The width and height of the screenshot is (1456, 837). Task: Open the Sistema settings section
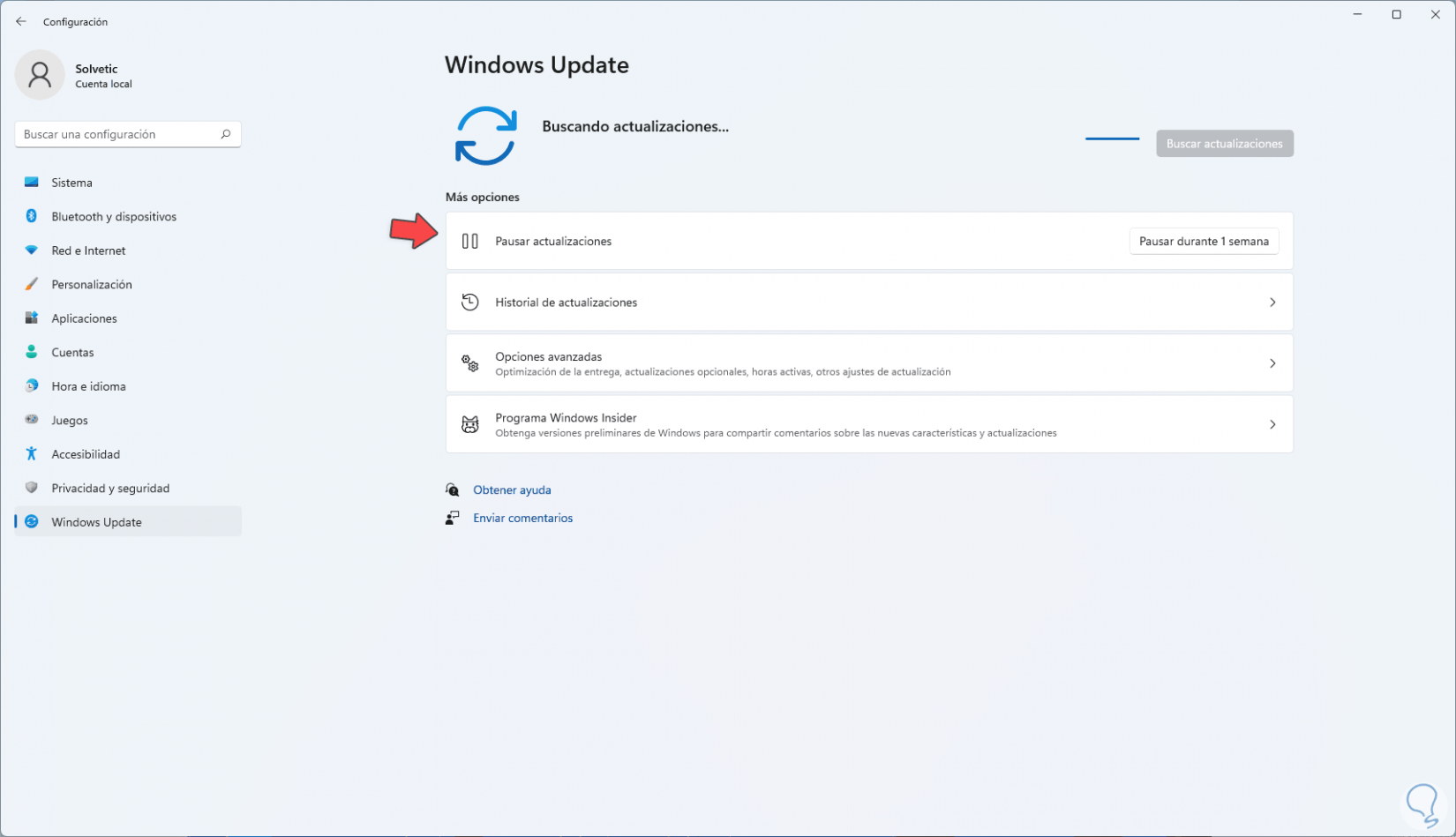(x=128, y=183)
